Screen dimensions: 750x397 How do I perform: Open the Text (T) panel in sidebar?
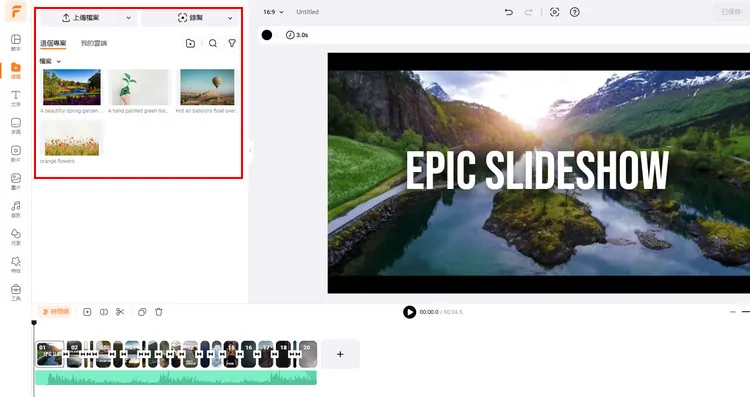pos(16,98)
